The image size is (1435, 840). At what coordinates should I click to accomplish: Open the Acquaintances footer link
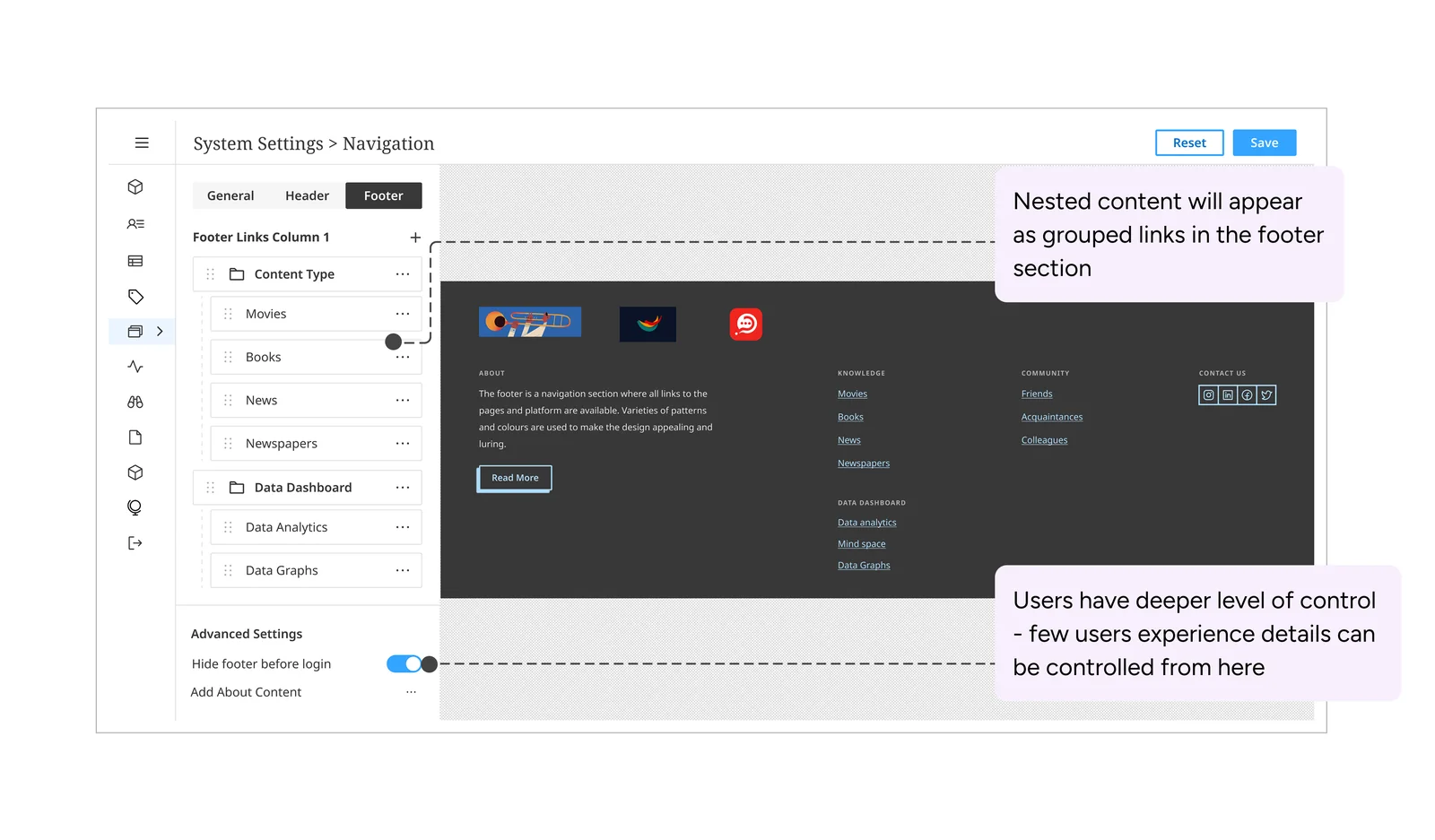tap(1052, 417)
